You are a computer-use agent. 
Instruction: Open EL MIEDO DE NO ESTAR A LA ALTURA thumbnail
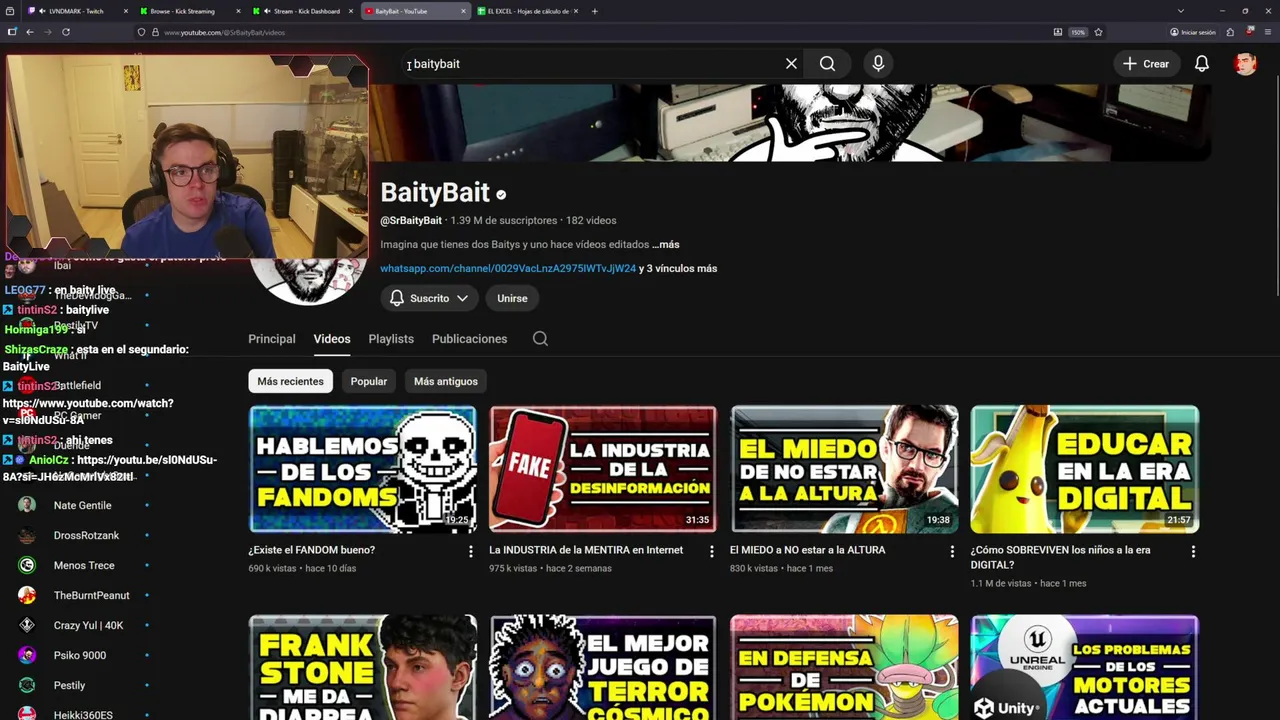tap(844, 469)
